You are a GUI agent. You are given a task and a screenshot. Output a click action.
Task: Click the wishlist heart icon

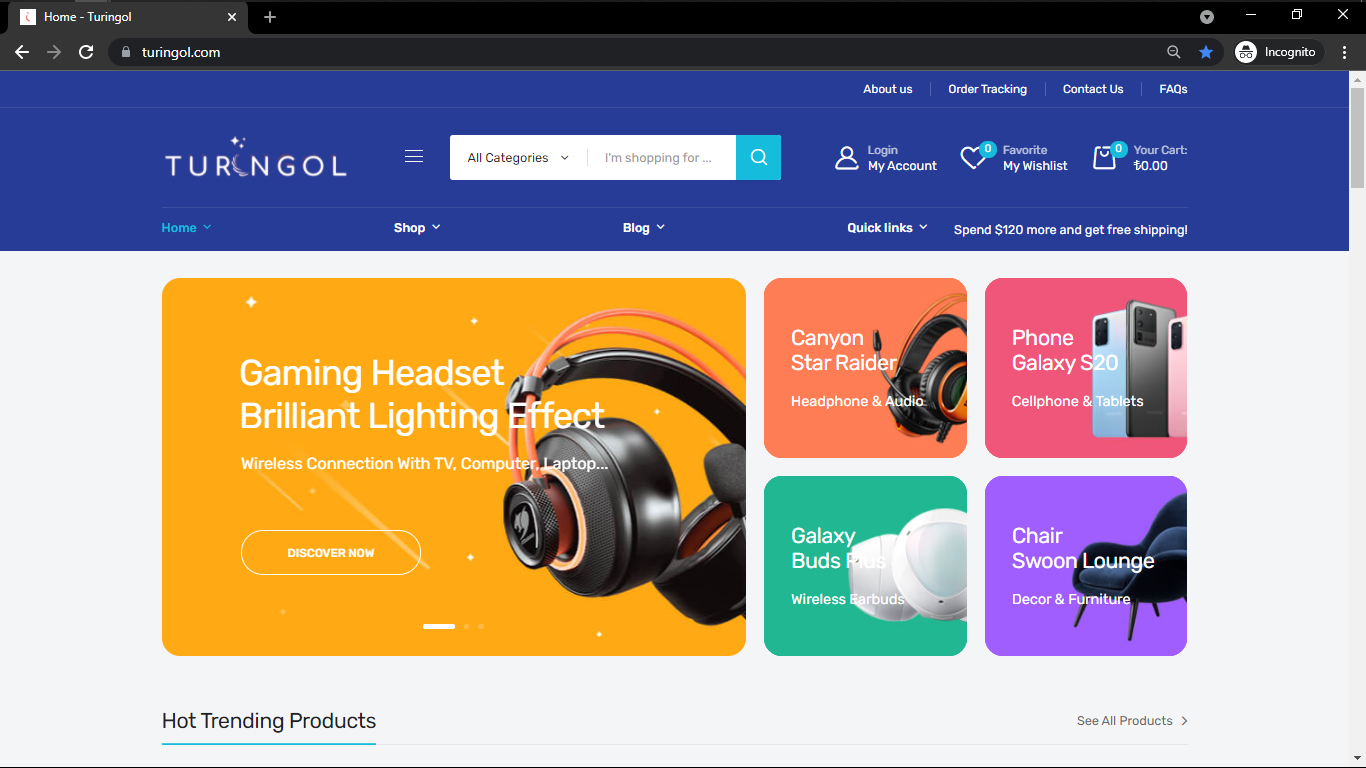[973, 158]
